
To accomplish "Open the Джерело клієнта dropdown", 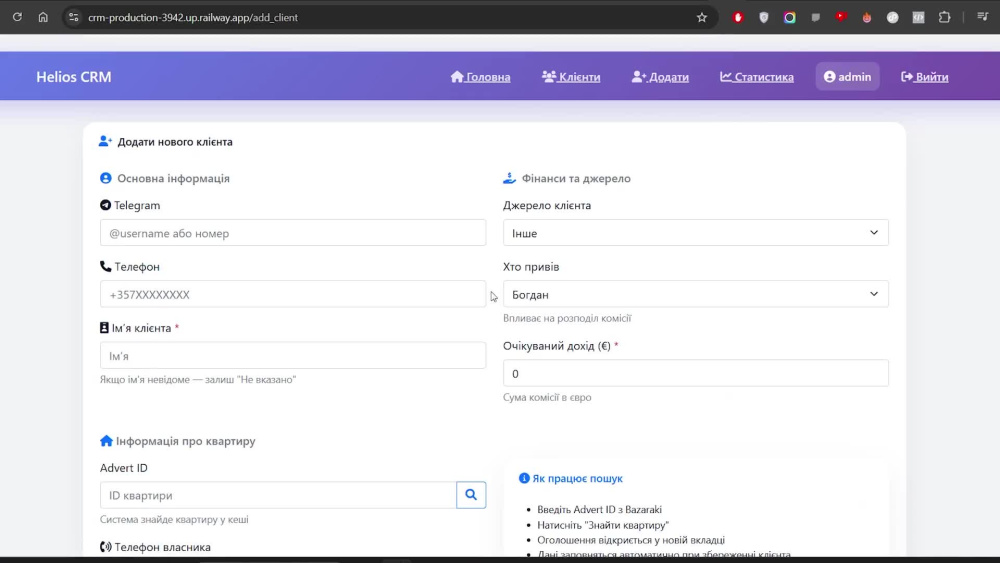I will click(x=695, y=233).
